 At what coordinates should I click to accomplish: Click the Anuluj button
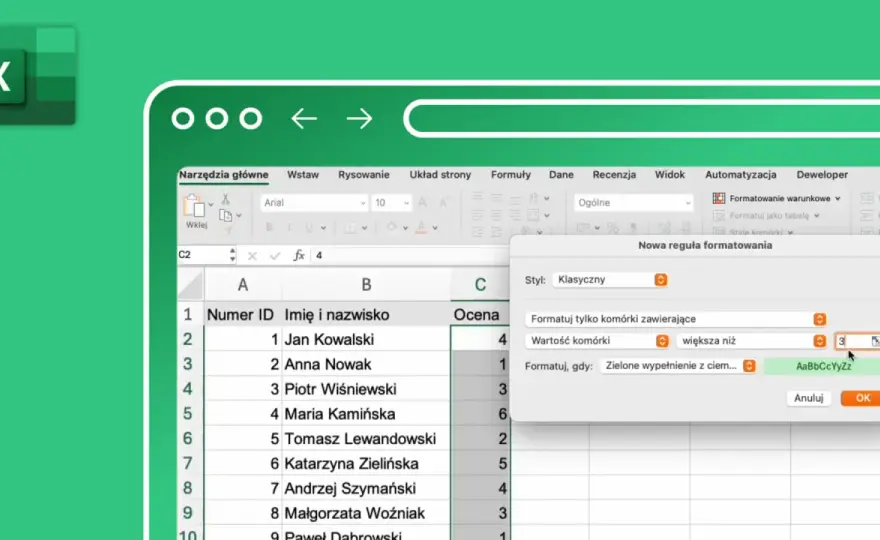pos(809,398)
